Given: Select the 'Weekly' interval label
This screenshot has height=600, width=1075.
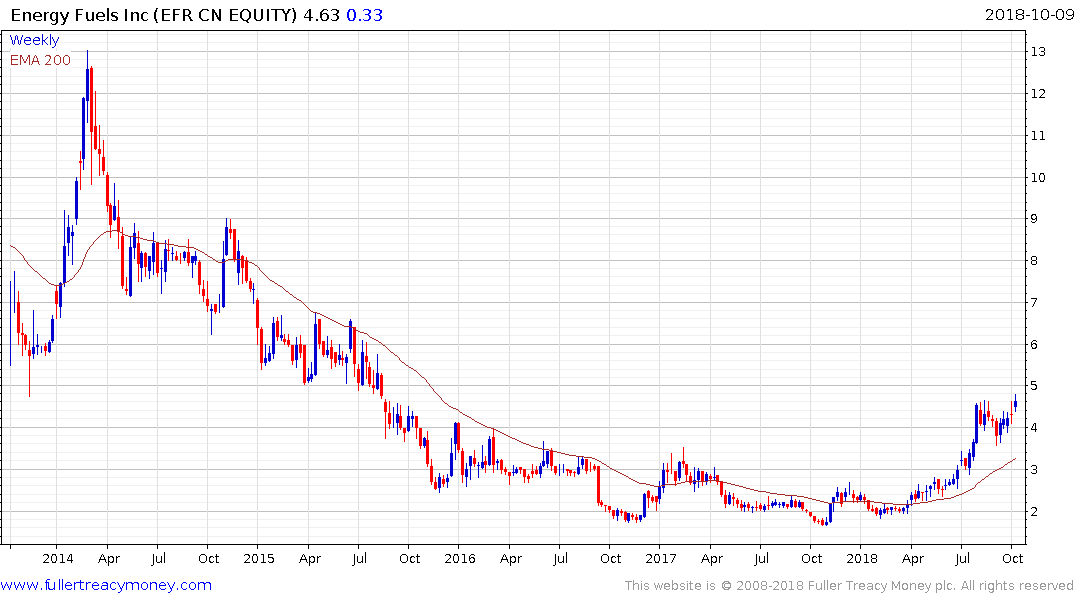Looking at the screenshot, I should 34,40.
